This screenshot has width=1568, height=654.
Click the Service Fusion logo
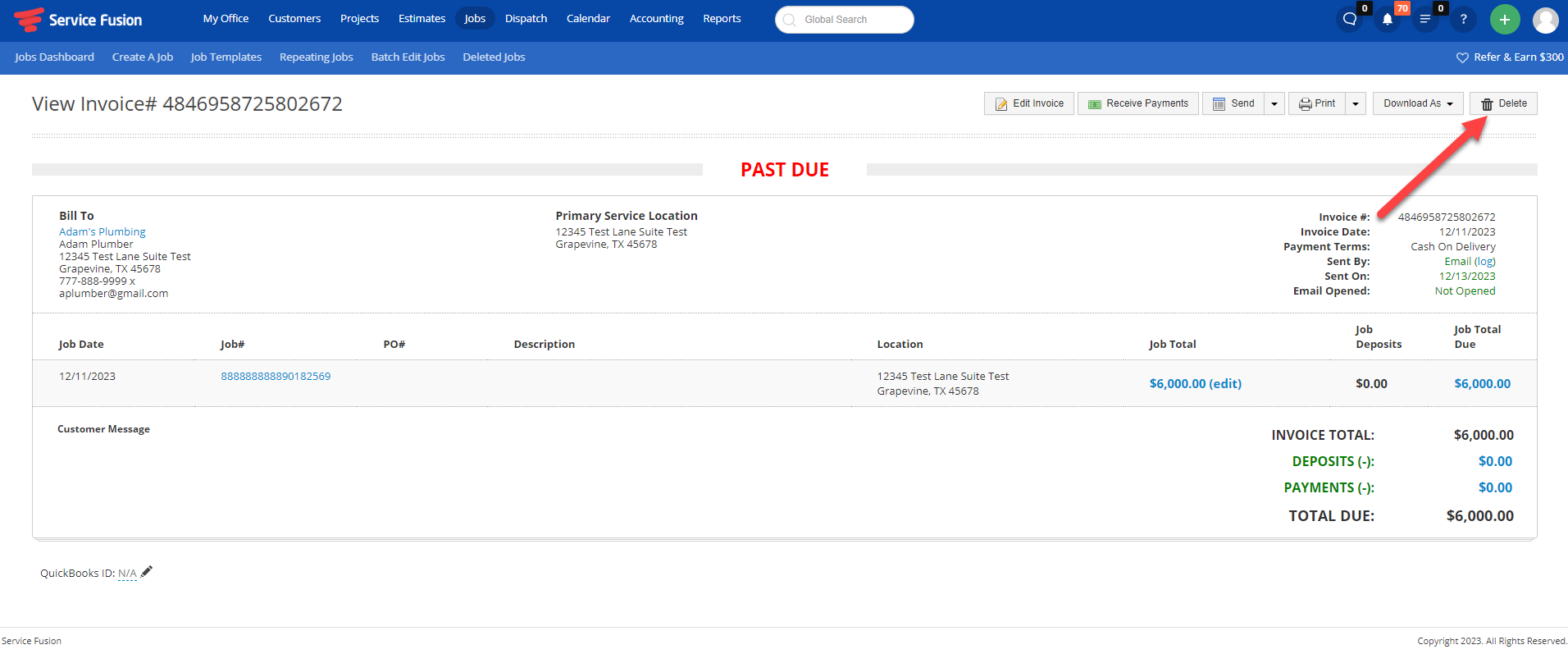click(x=79, y=20)
